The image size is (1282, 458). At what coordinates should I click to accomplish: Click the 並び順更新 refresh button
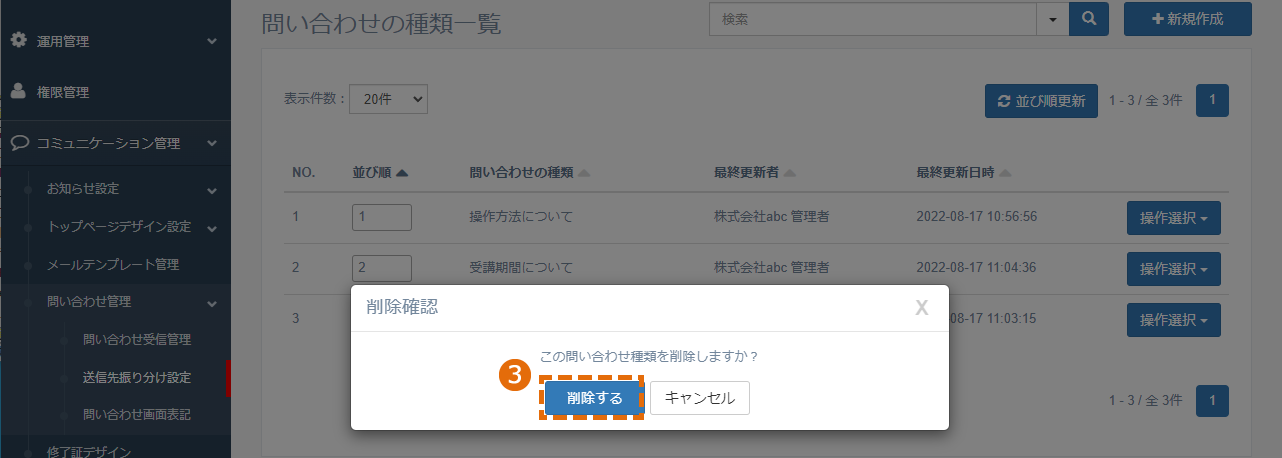[x=1041, y=101]
